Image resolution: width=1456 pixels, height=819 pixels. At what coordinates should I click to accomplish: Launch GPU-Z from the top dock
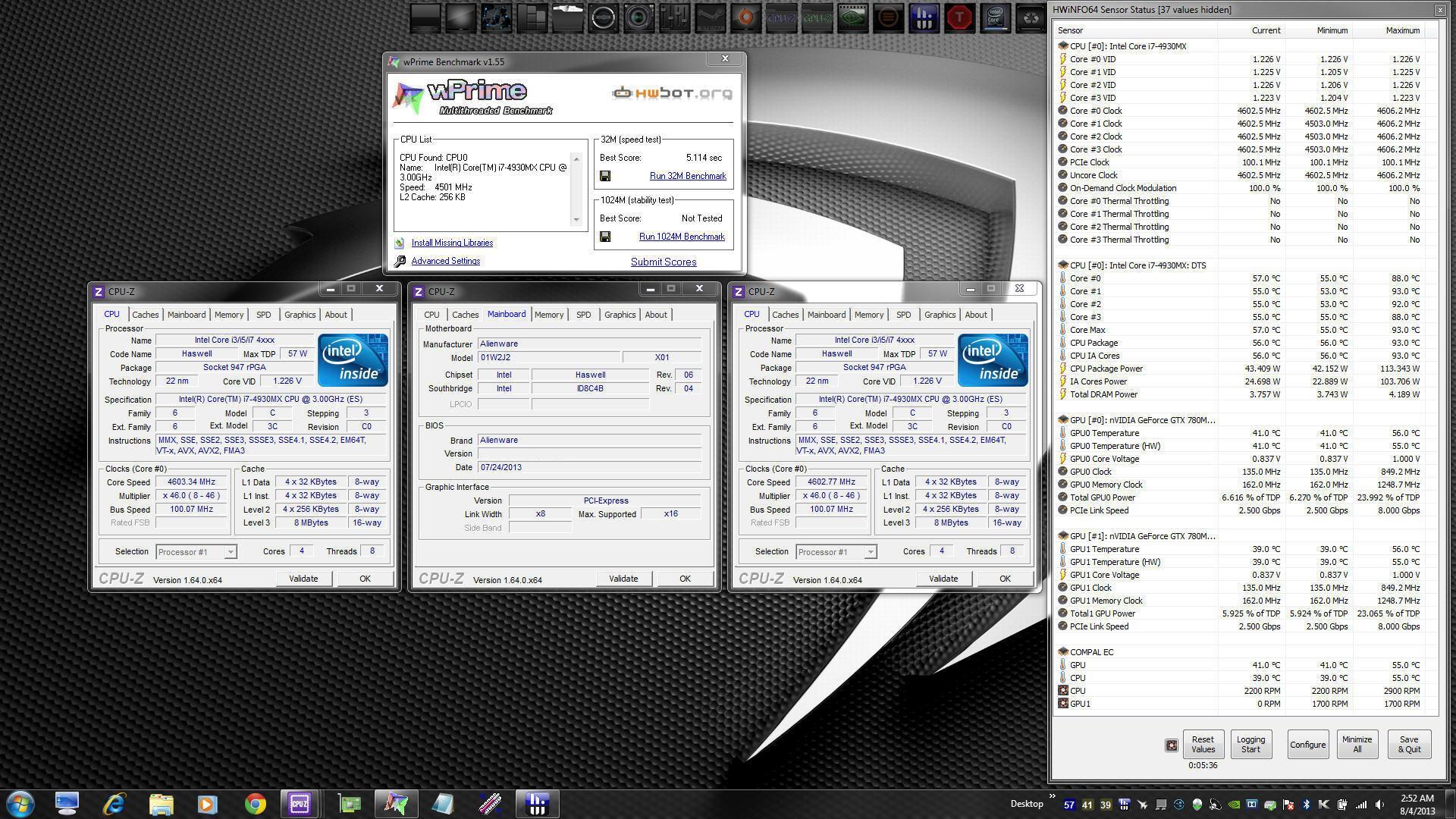pyautogui.click(x=817, y=18)
